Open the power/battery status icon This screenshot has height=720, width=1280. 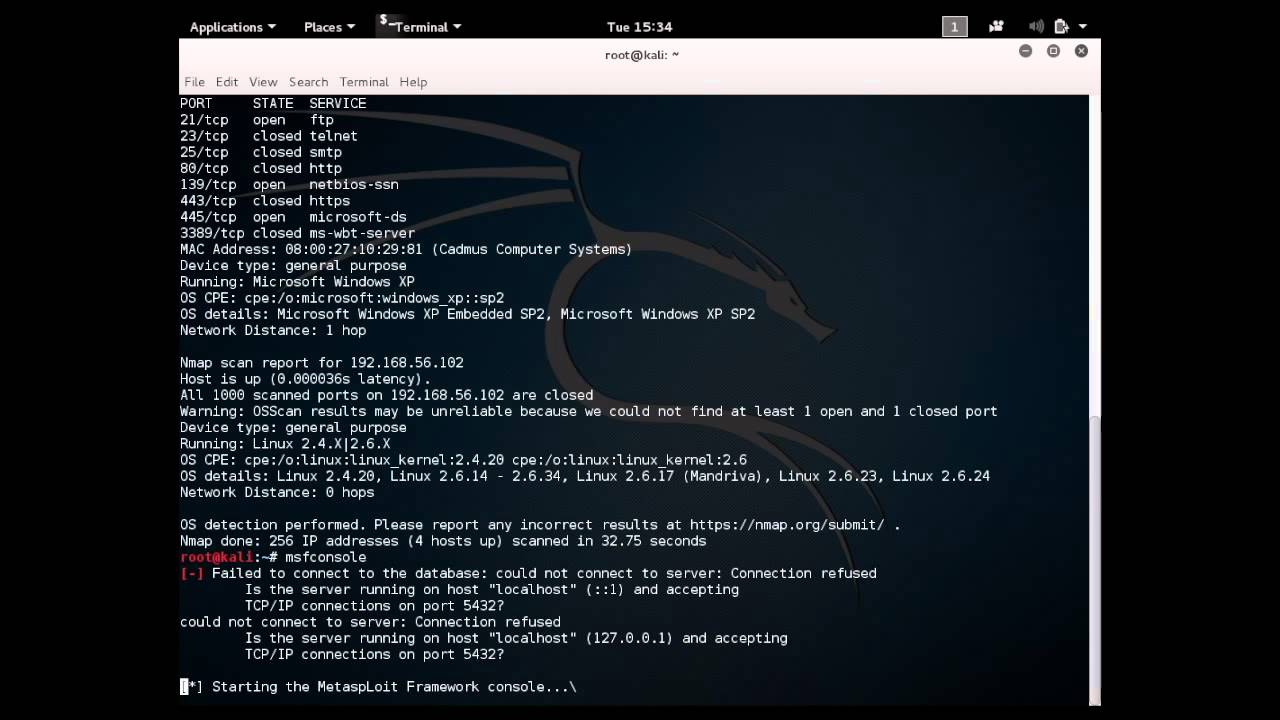click(1062, 27)
